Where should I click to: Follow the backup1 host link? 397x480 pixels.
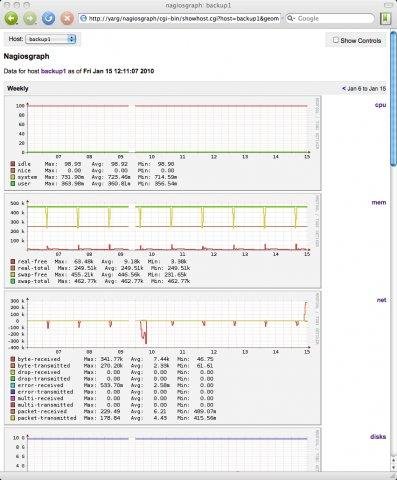point(53,71)
